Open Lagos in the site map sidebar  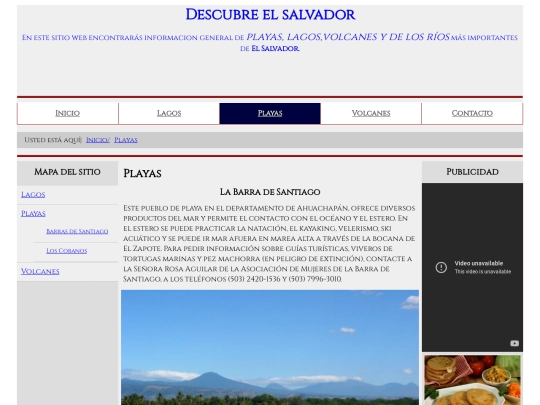(x=33, y=195)
